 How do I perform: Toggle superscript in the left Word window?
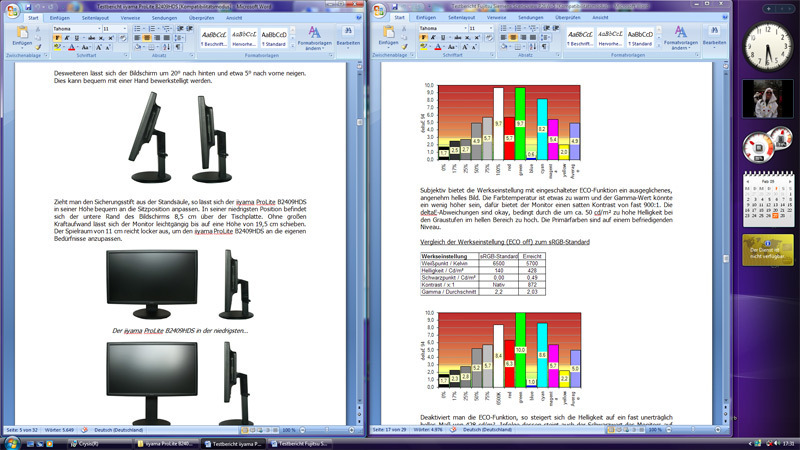tap(110, 38)
